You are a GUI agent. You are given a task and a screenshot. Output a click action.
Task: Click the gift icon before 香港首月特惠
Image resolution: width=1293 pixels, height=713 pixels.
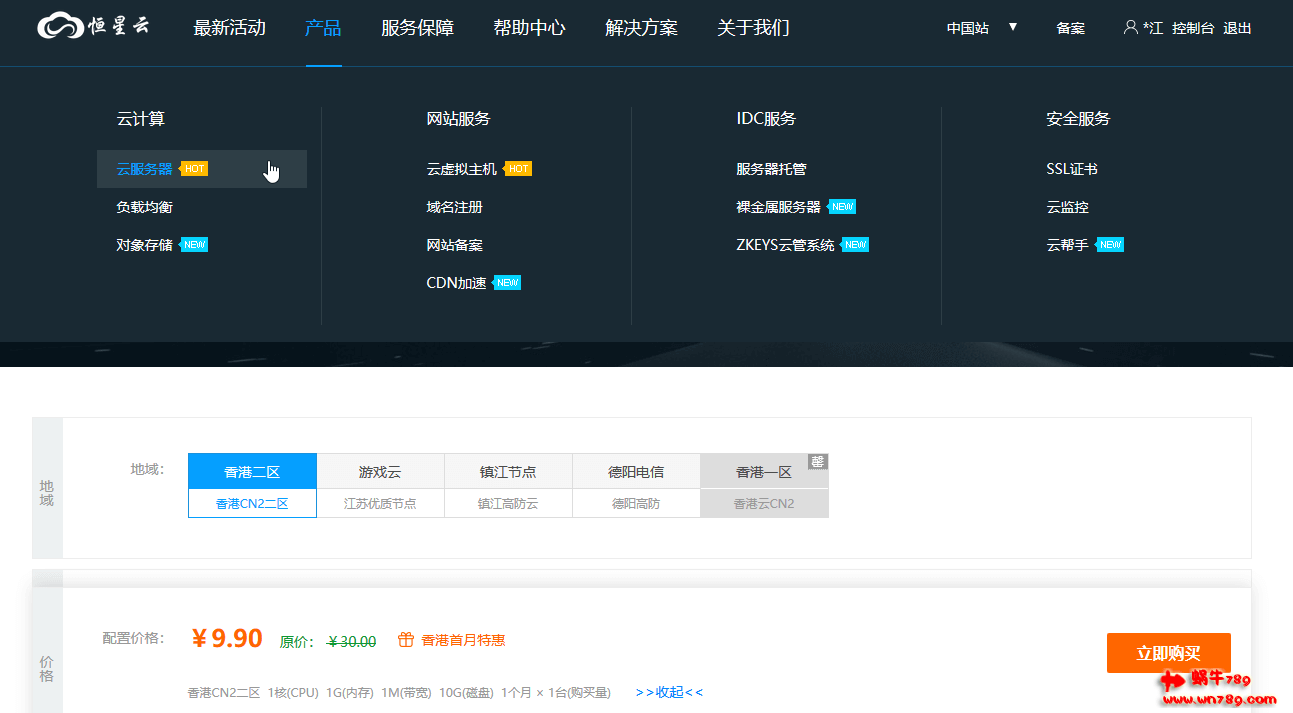pos(405,640)
